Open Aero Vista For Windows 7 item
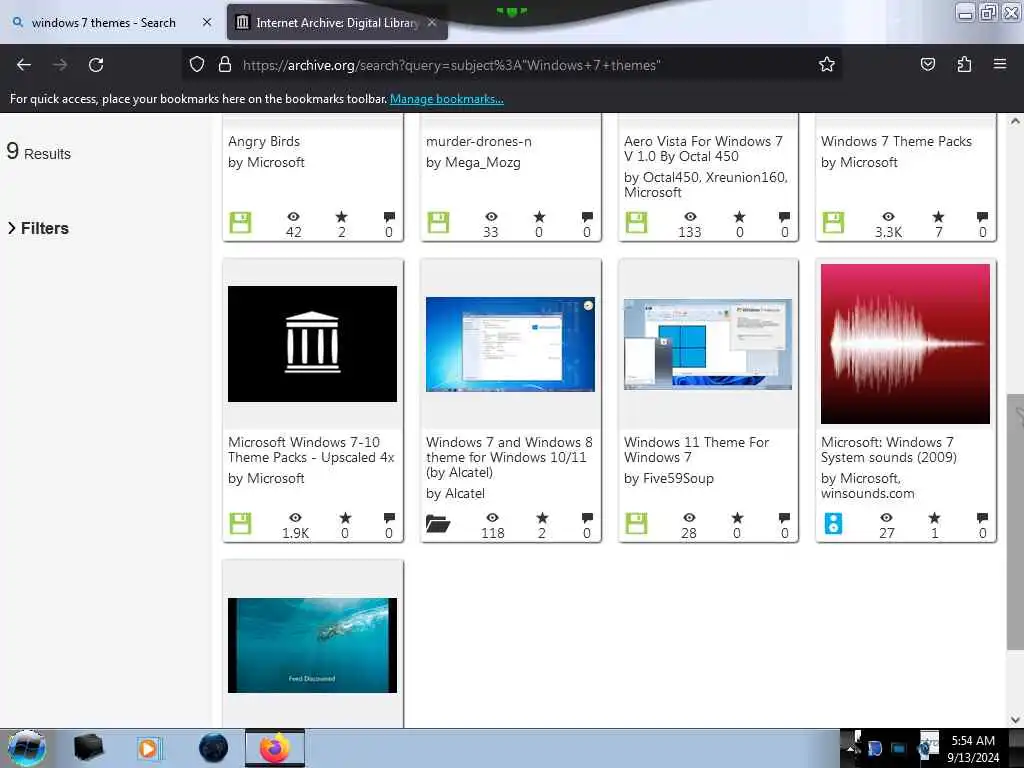Viewport: 1024px width, 768px height. tap(703, 149)
